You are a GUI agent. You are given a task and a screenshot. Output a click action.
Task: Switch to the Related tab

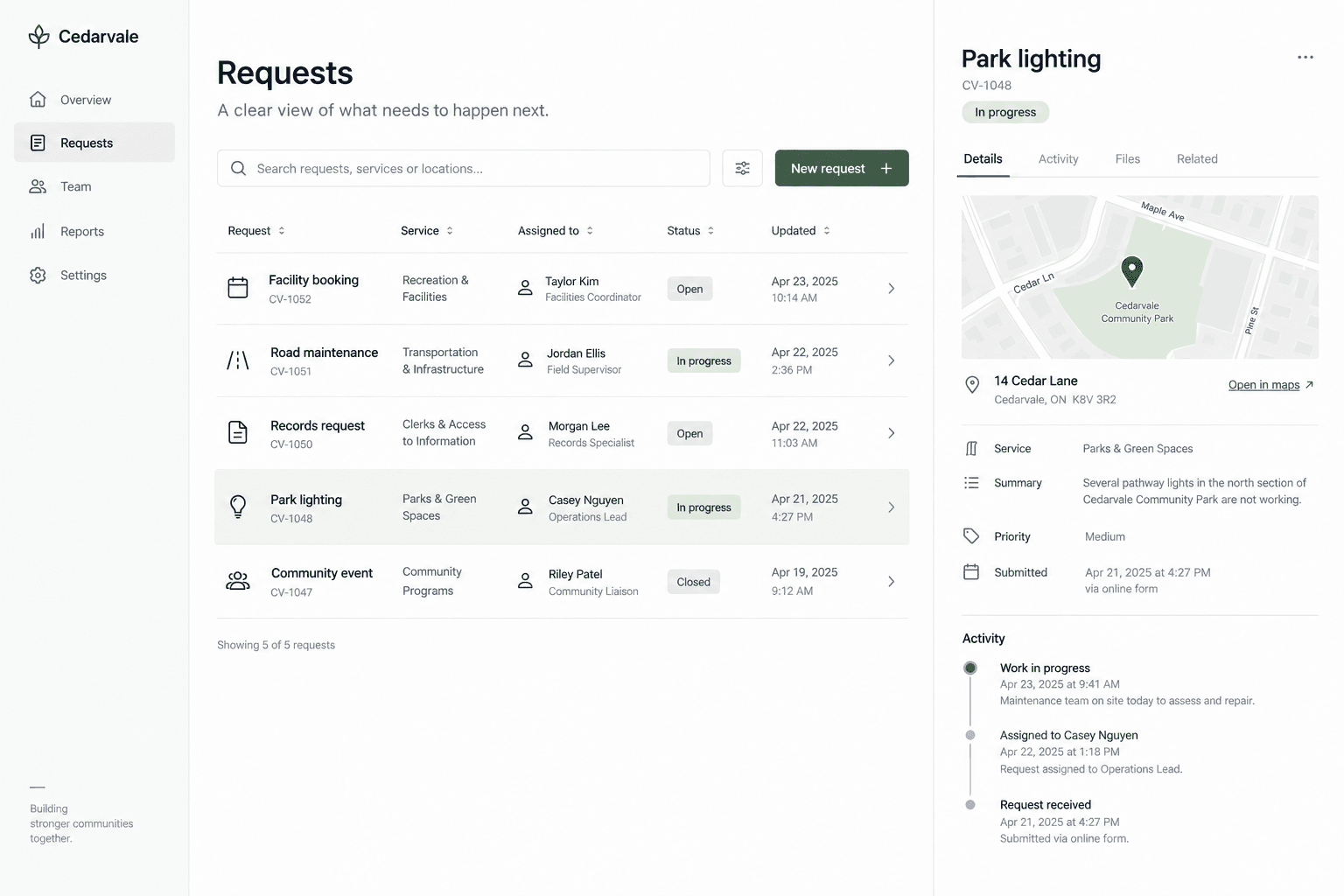pos(1197,159)
